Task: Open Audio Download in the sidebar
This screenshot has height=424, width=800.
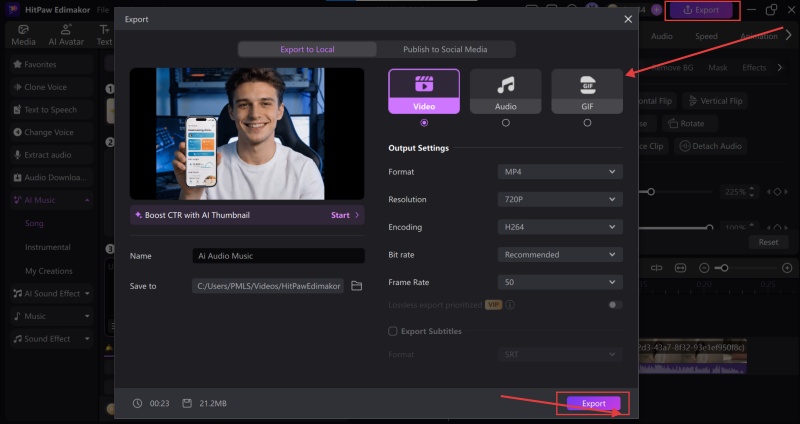Action: (x=51, y=178)
